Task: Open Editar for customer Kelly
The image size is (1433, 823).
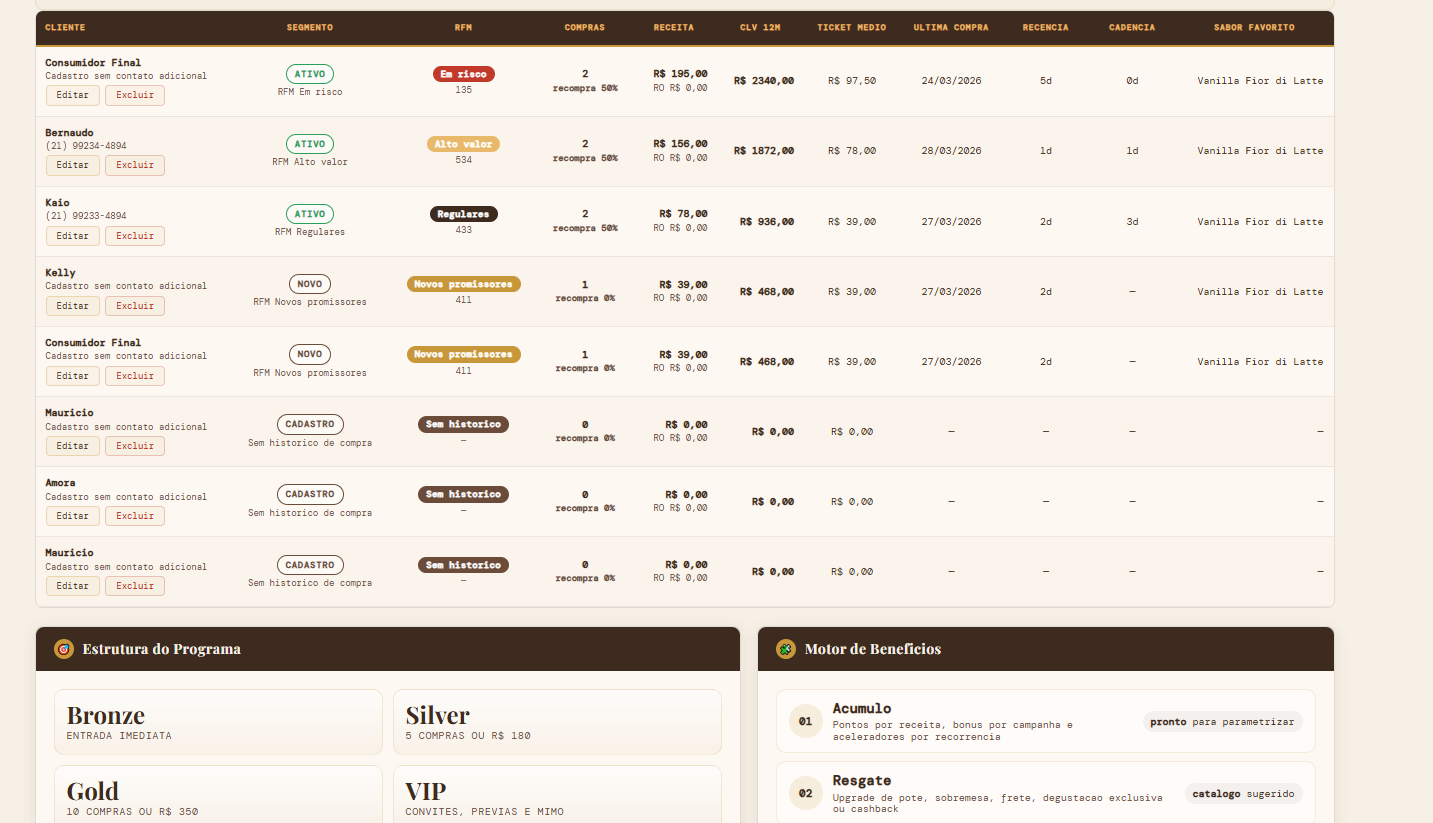Action: [72, 306]
